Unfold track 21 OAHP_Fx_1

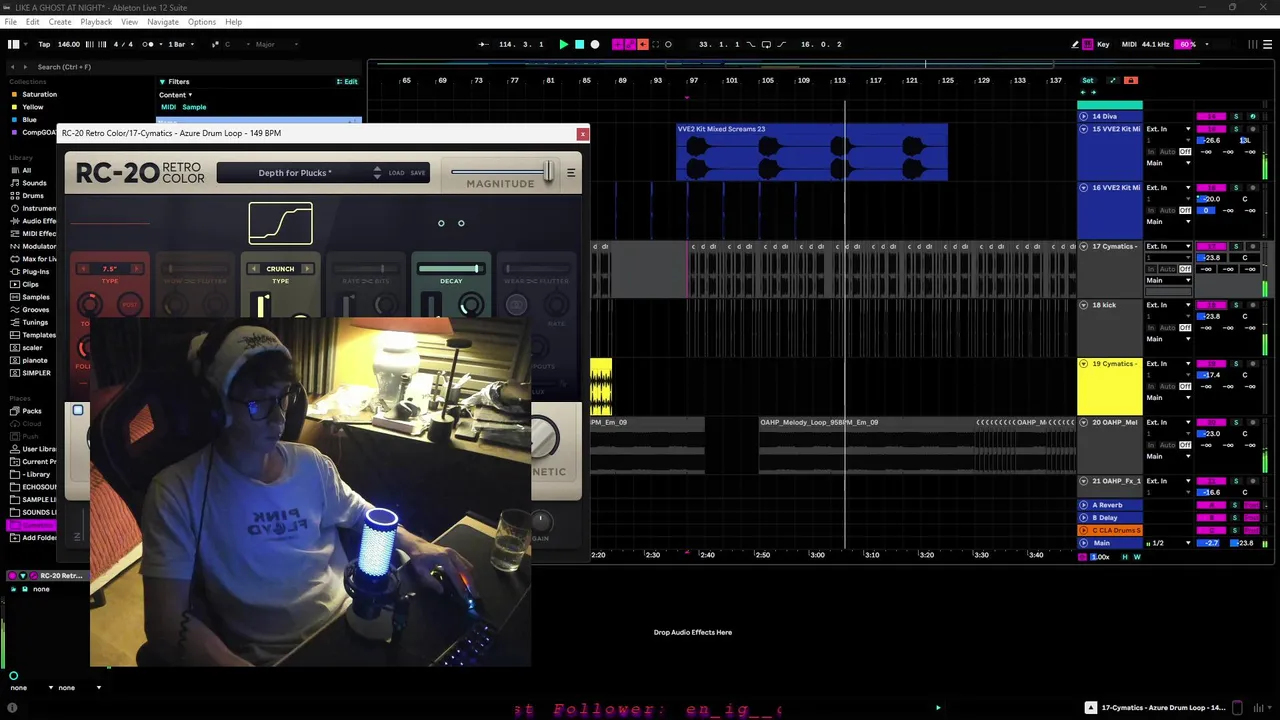coord(1083,481)
